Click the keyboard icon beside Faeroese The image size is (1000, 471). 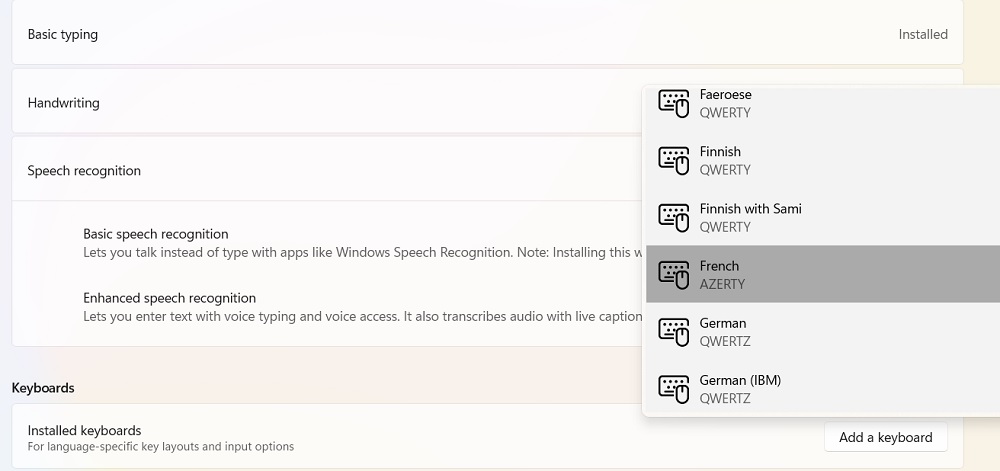click(674, 103)
